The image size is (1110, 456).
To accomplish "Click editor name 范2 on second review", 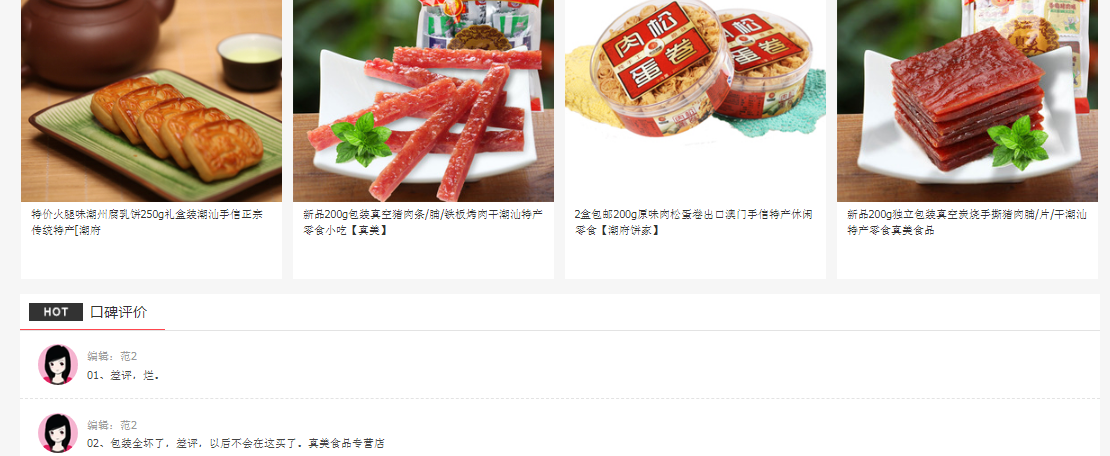I will (129, 425).
